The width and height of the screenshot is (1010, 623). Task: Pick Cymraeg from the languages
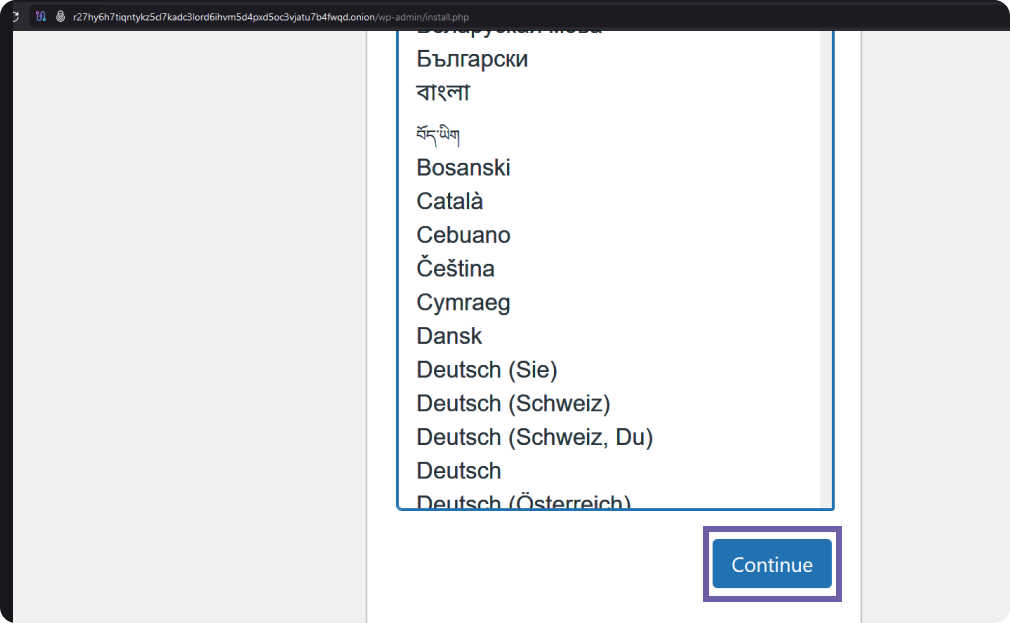(463, 303)
